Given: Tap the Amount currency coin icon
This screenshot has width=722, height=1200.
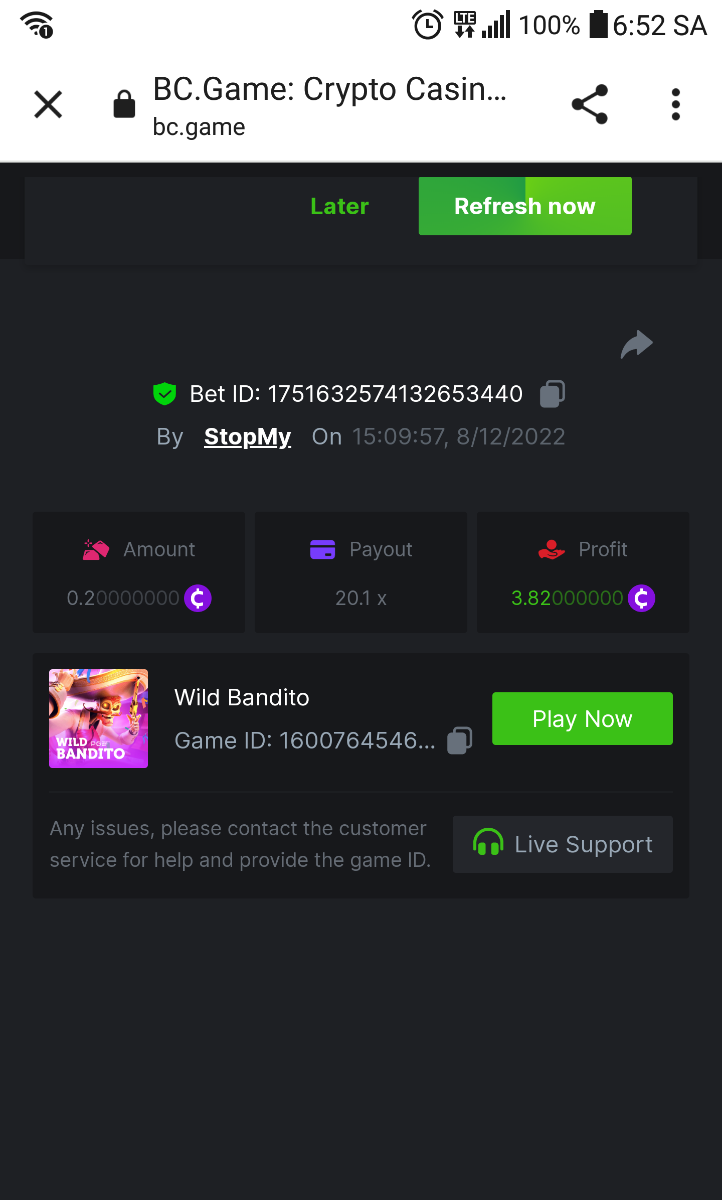Looking at the screenshot, I should (198, 598).
